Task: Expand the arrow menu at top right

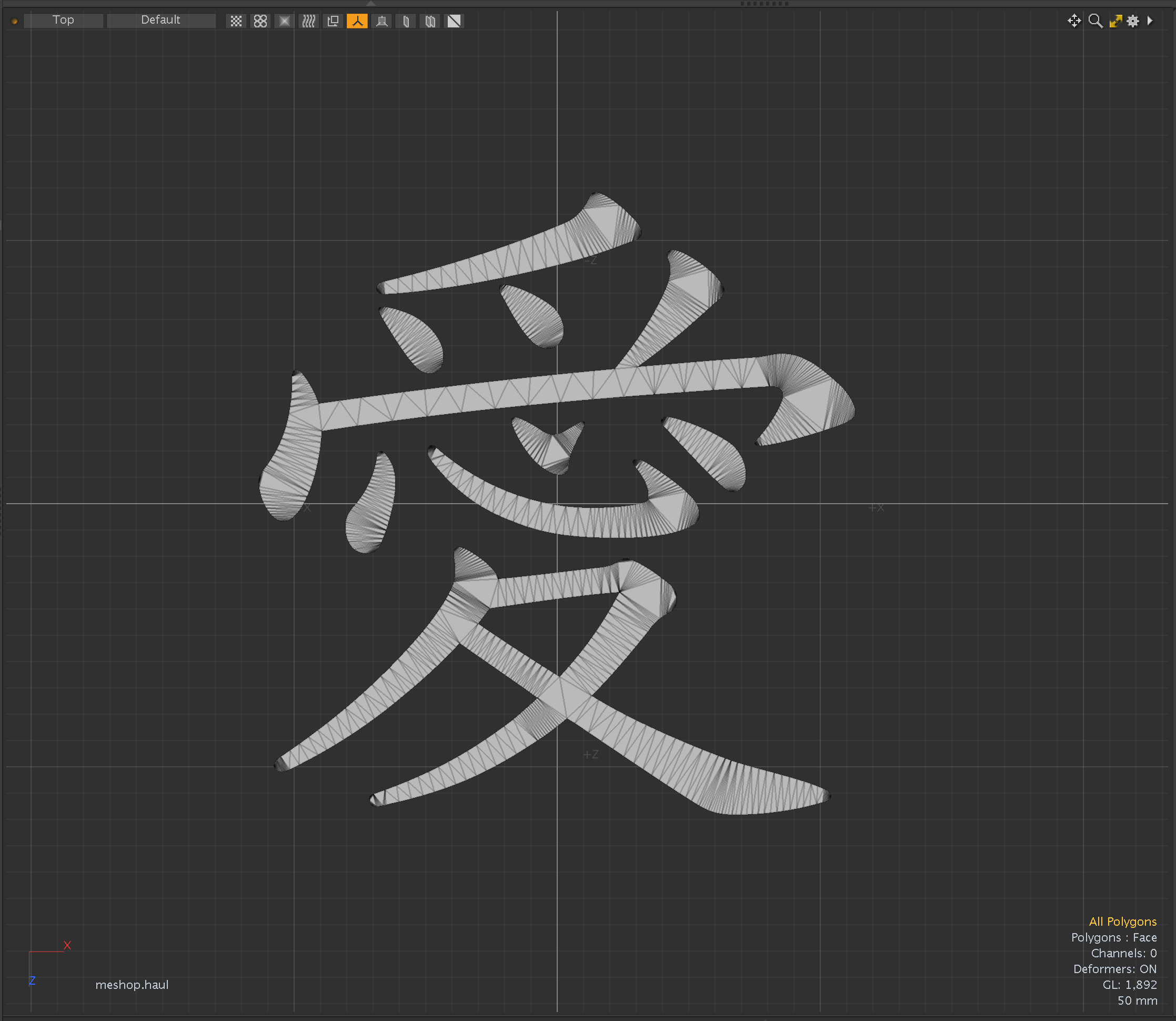Action: coord(1150,21)
